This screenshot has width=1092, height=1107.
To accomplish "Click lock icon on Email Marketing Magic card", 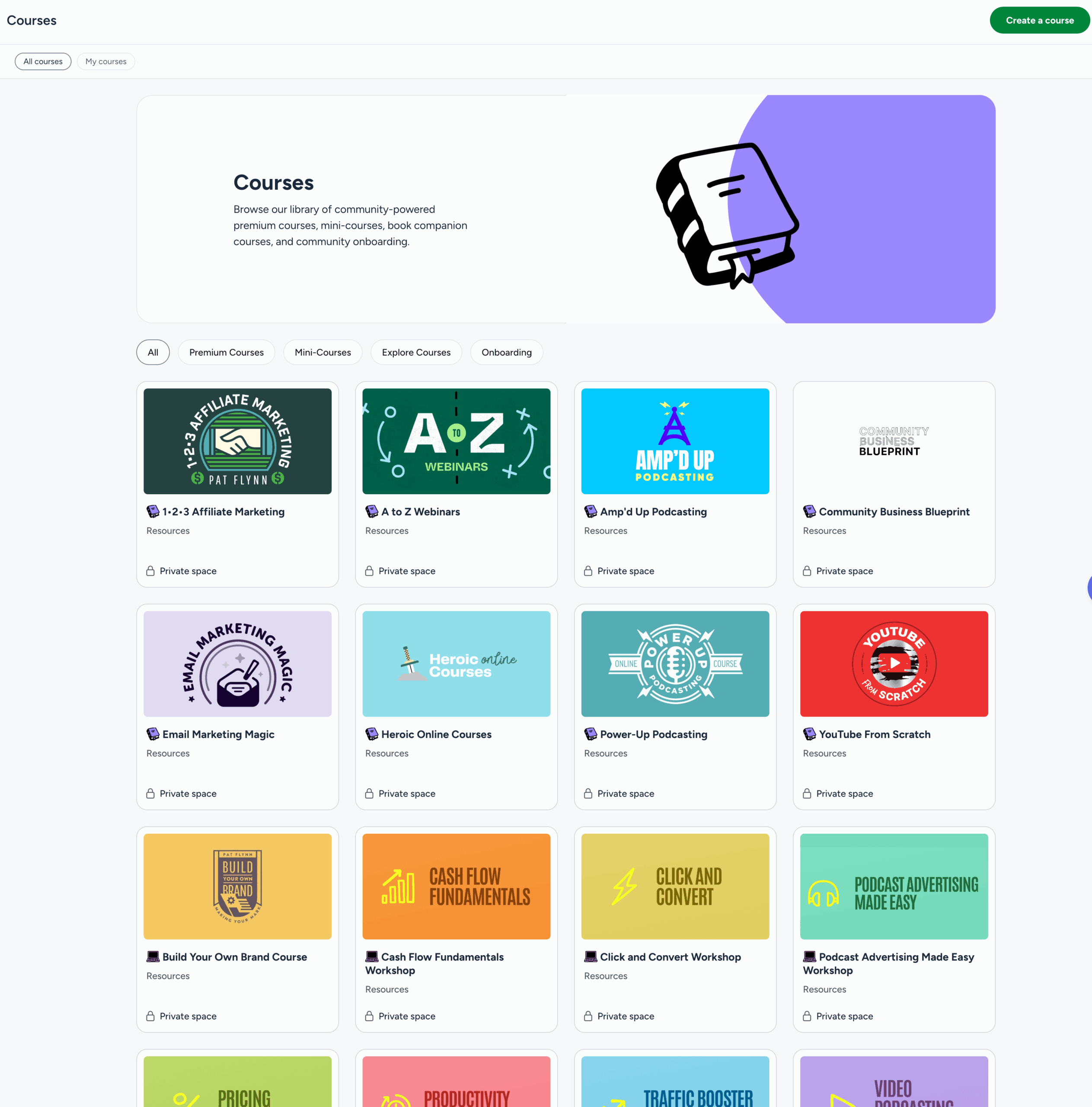I will point(150,793).
